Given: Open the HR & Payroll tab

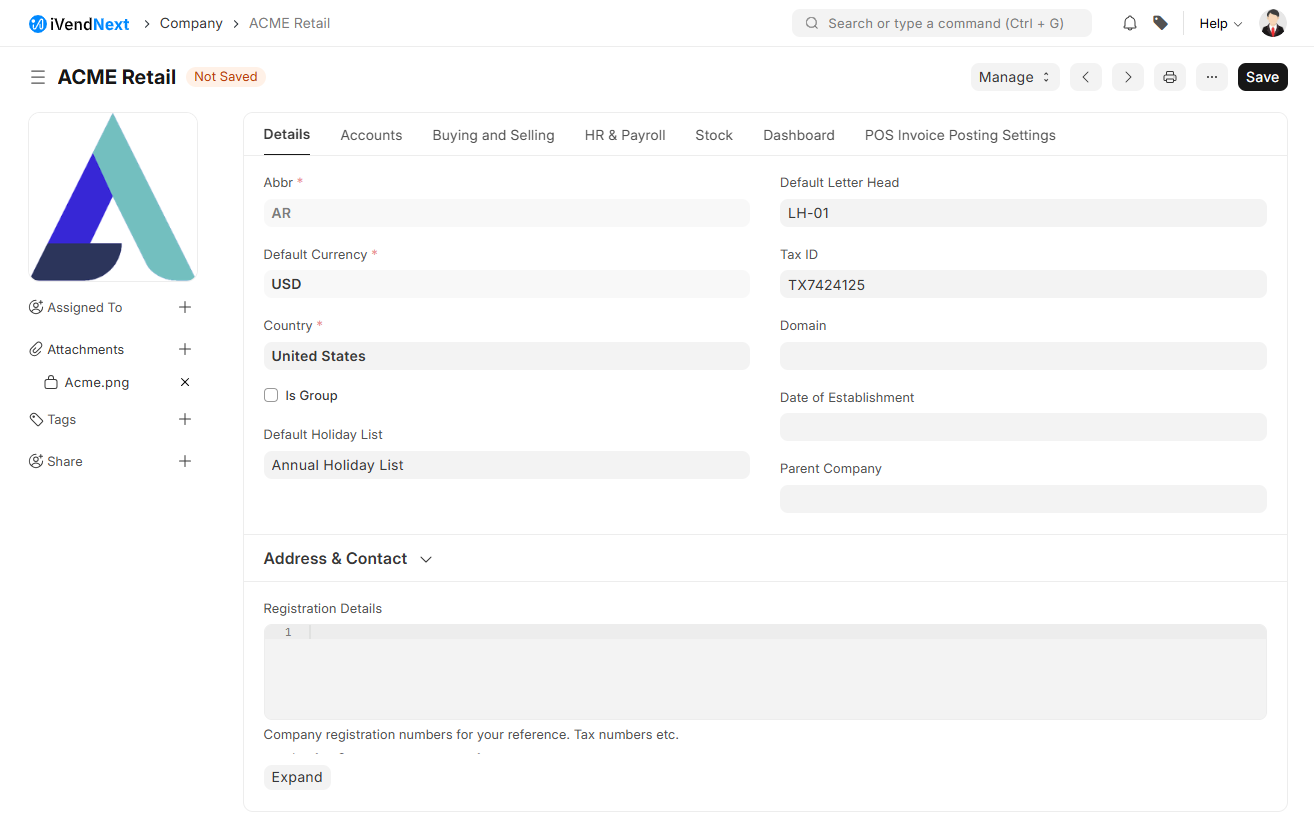Looking at the screenshot, I should click(x=625, y=135).
